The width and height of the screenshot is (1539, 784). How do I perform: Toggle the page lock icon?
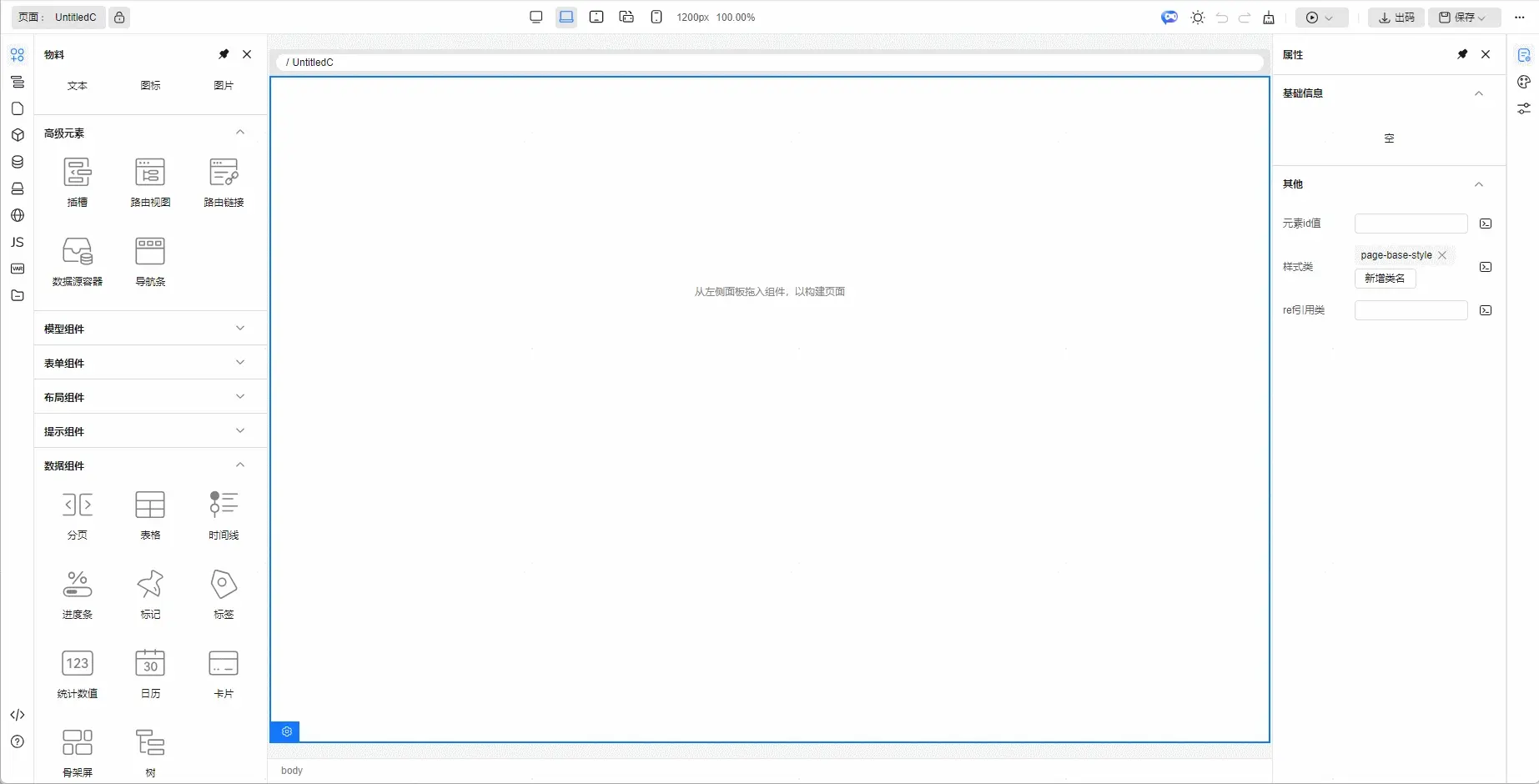tap(119, 18)
